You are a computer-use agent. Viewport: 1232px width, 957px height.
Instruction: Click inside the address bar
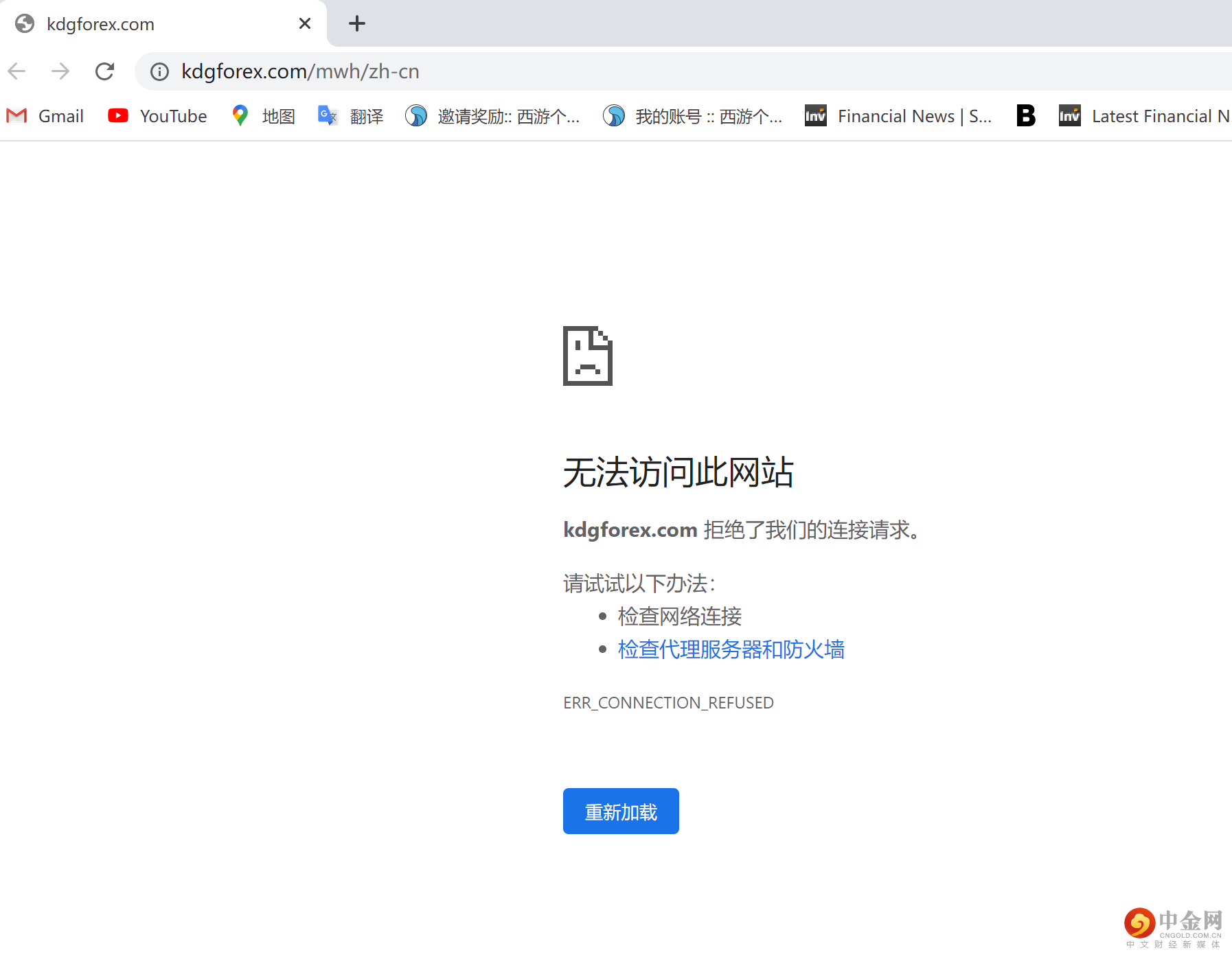pyautogui.click(x=481, y=71)
